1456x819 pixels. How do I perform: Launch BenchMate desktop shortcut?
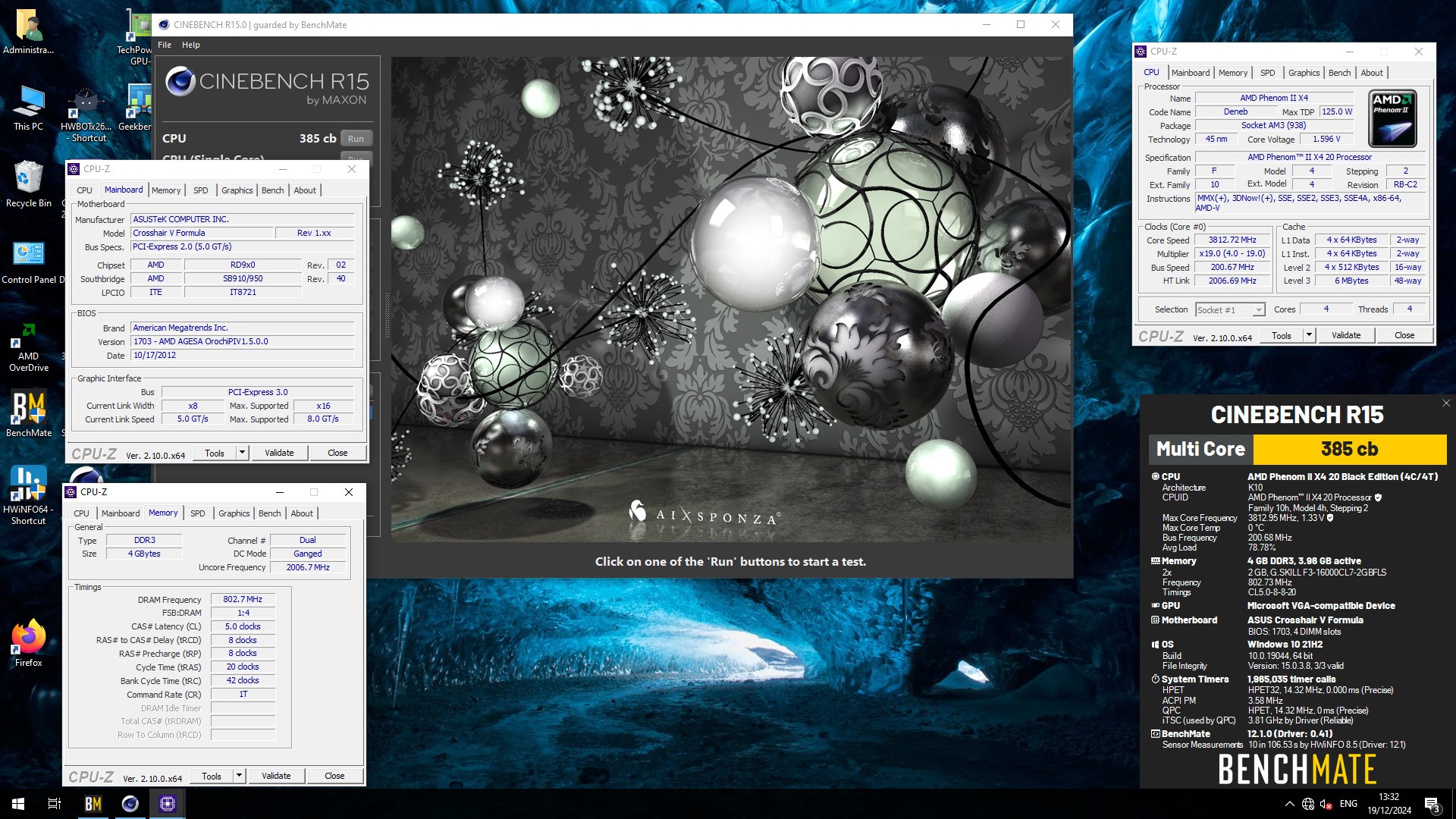29,413
